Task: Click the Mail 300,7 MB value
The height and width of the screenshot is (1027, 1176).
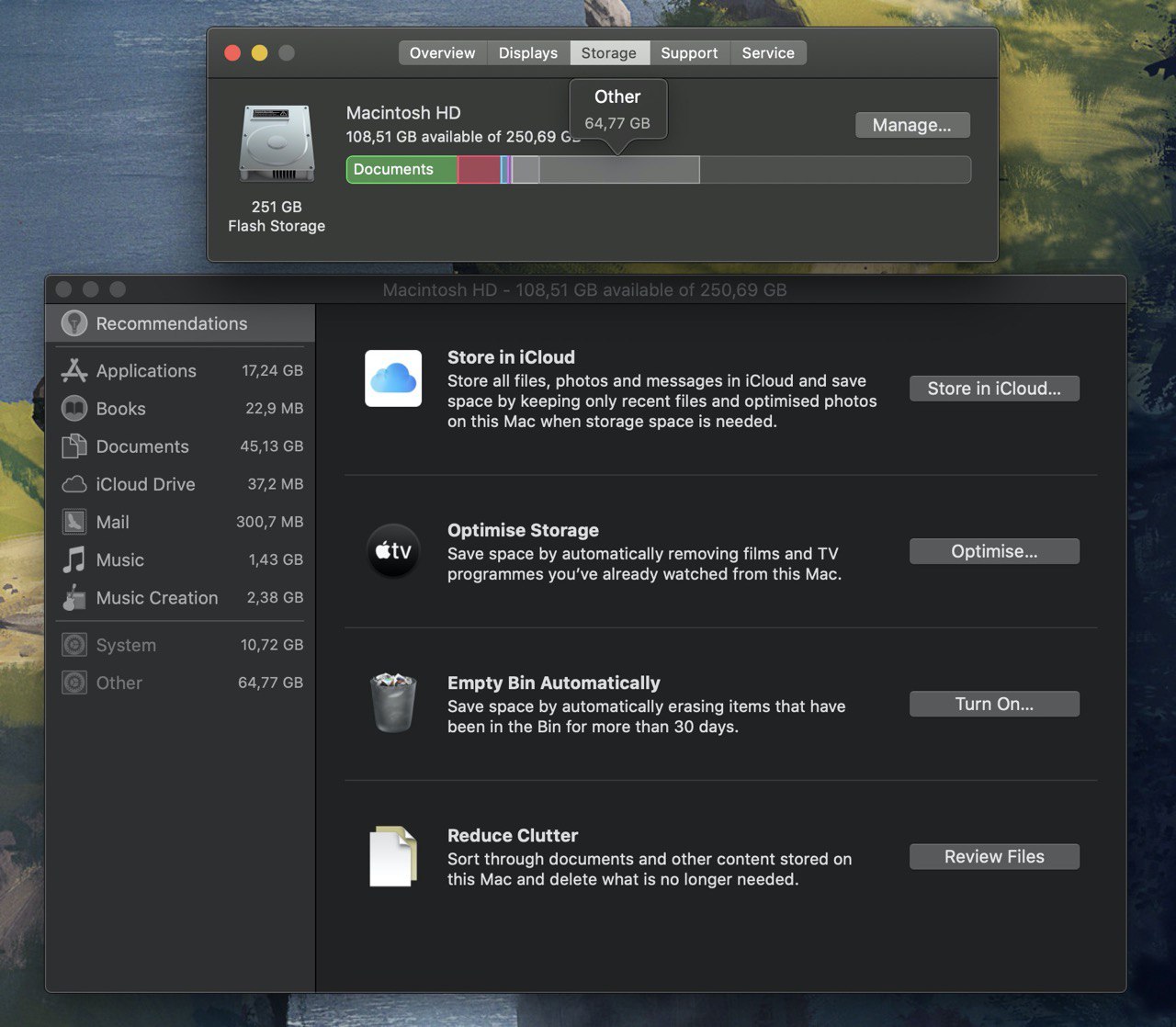Action: (269, 522)
